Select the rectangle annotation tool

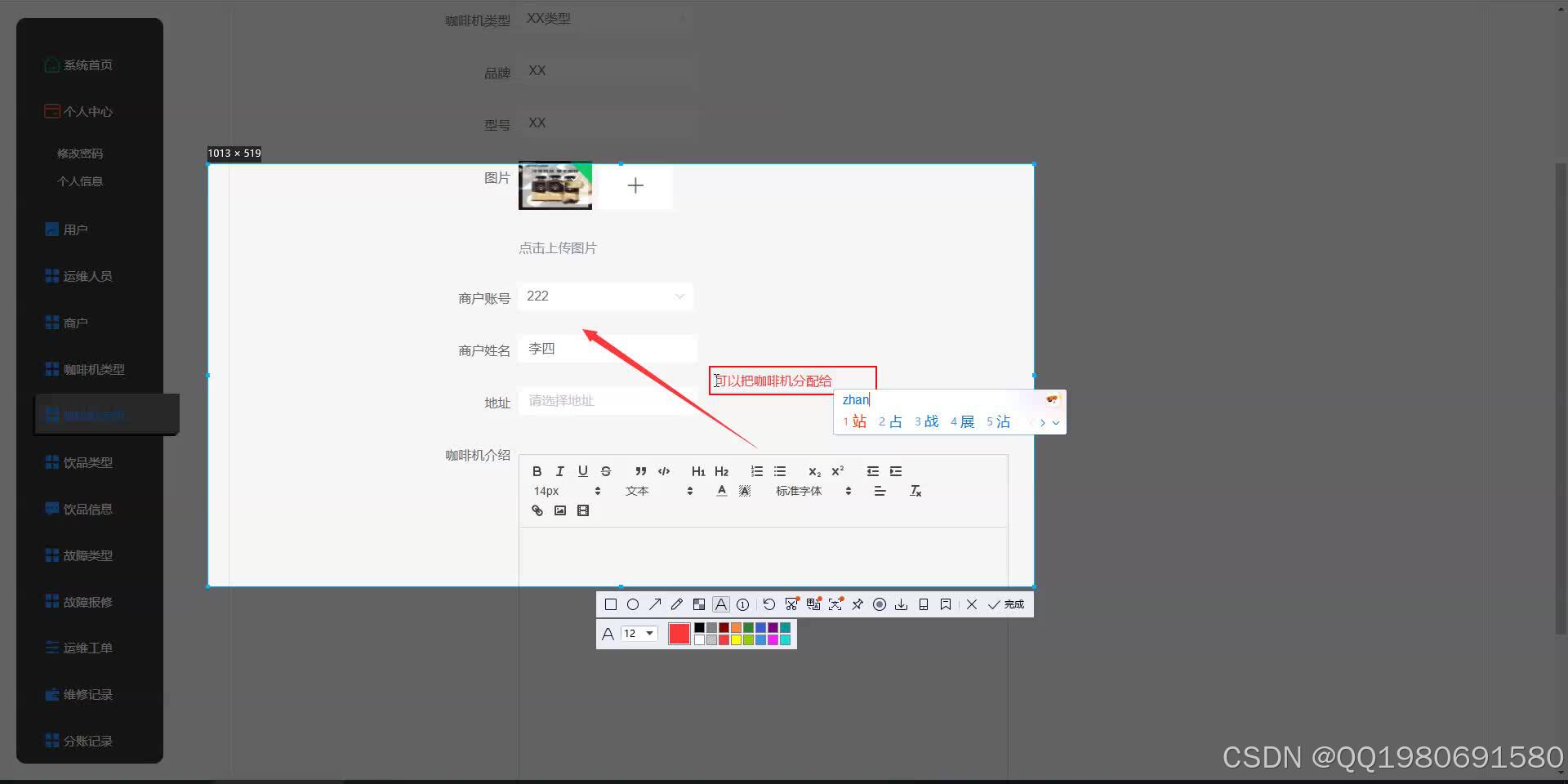pos(611,604)
